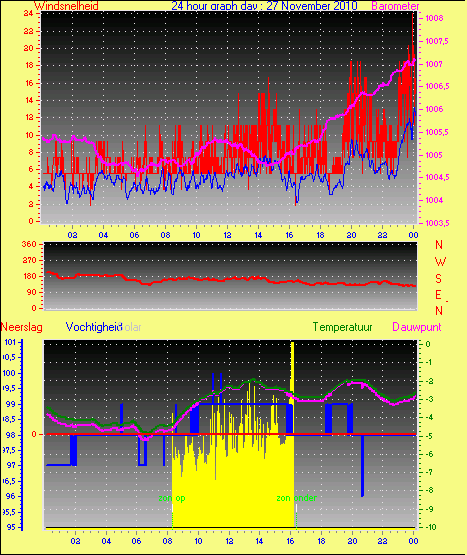Click the 1007 barometer axis value
Screen dimensions: 467x555
[434, 64]
